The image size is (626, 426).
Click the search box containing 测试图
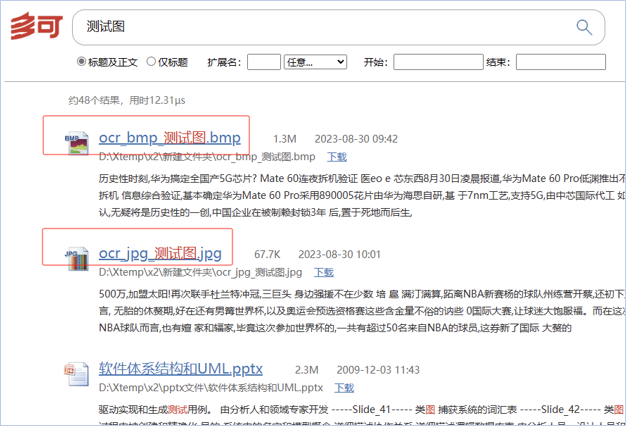tap(339, 27)
